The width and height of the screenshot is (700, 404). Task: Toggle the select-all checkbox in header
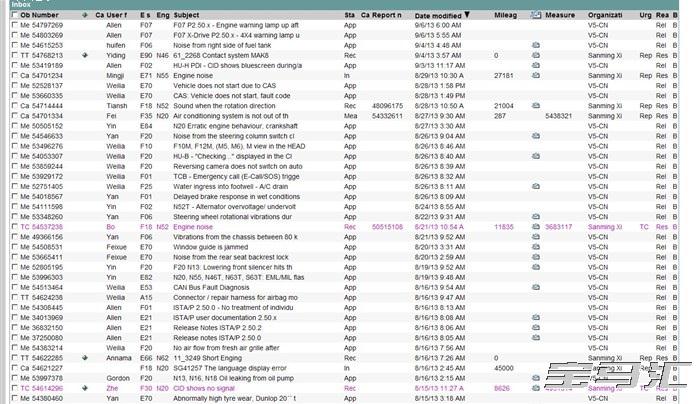15,15
